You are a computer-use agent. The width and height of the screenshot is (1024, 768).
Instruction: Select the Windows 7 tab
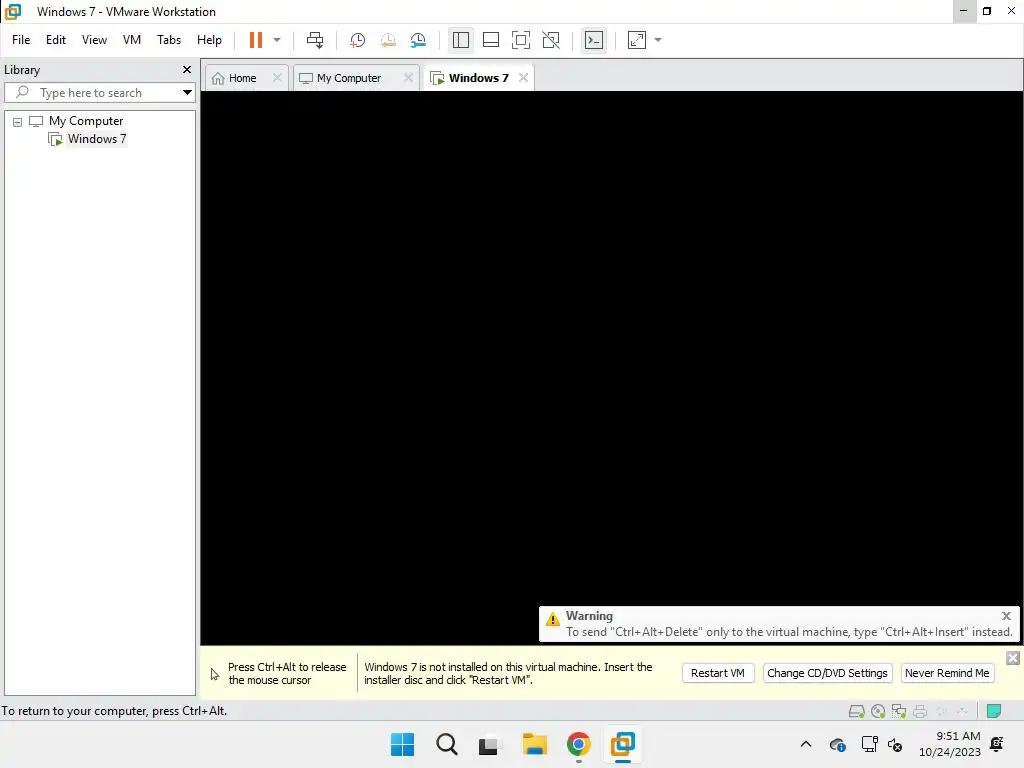478,78
